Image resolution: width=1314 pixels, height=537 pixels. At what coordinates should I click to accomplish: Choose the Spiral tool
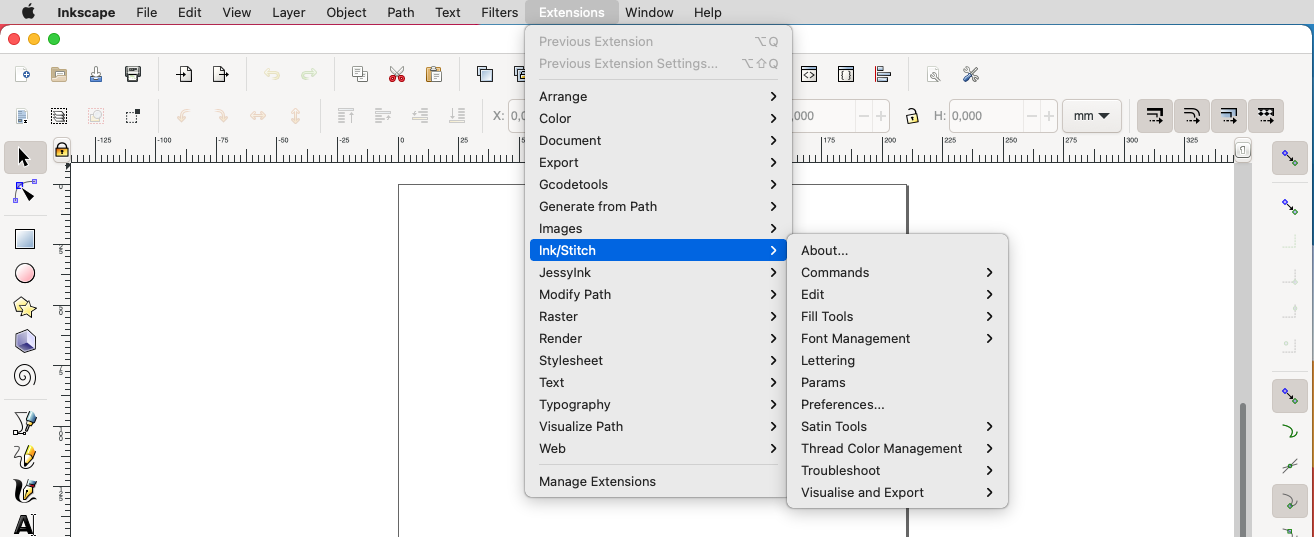[x=25, y=375]
